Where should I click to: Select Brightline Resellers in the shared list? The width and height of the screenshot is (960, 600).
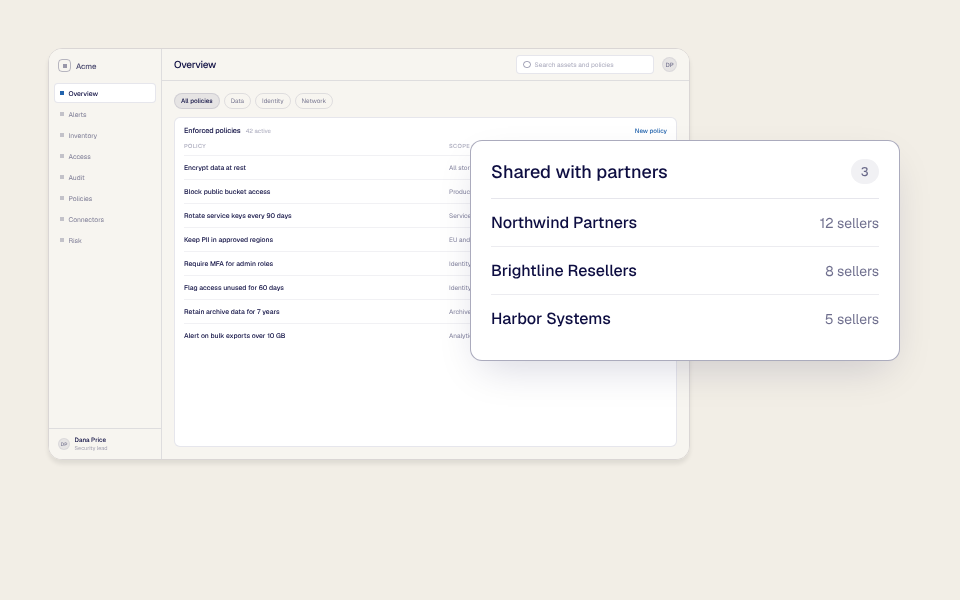[684, 271]
